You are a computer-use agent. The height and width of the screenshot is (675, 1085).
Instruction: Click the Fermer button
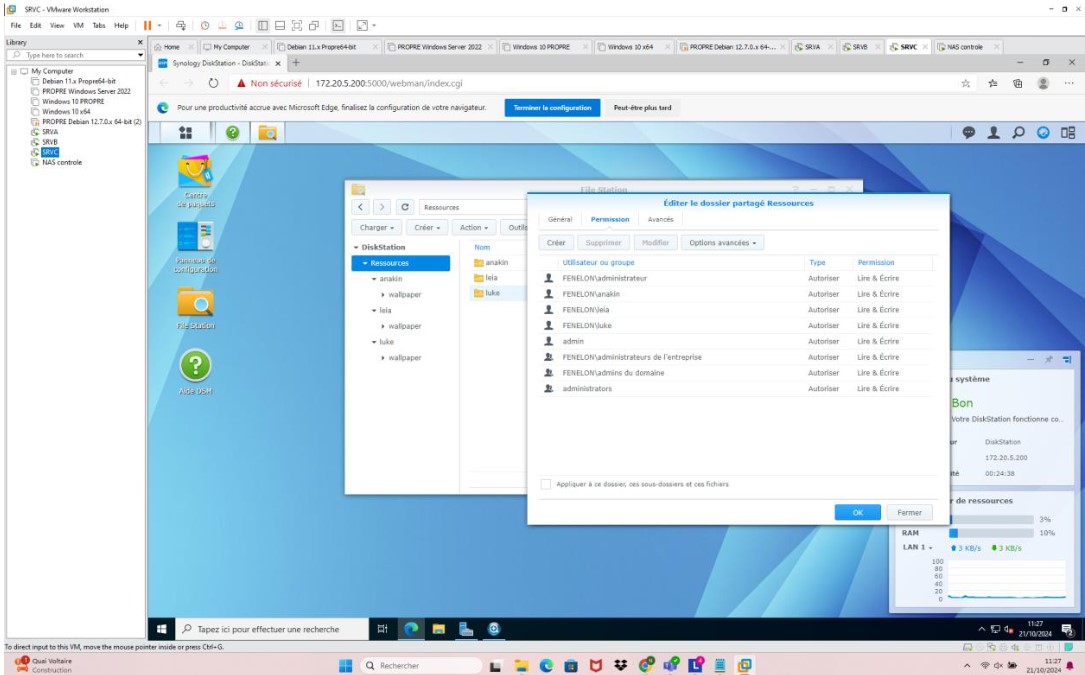(909, 512)
